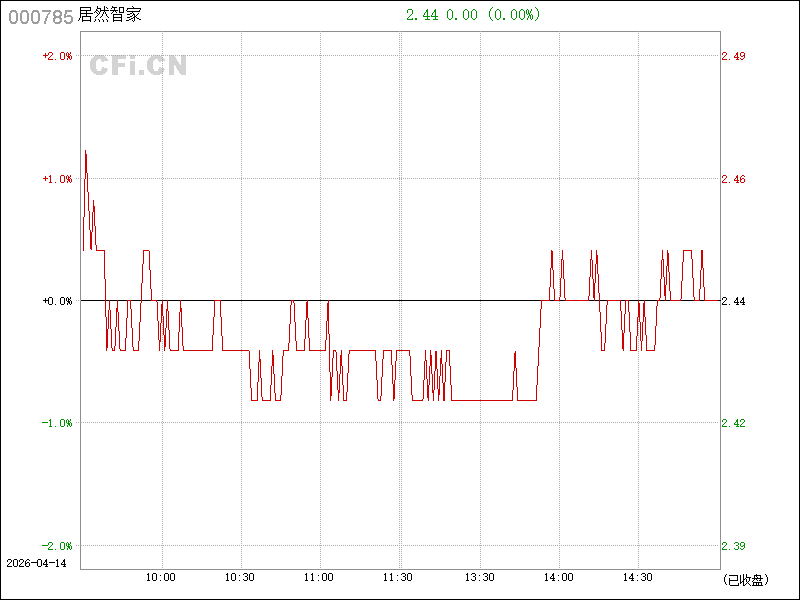Click the 11:30 time axis marker
This screenshot has height=600, width=800.
[398, 577]
